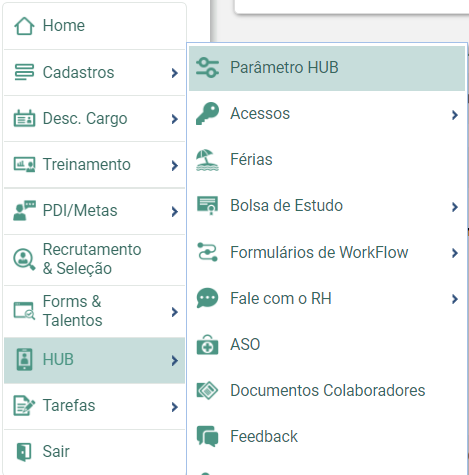The width and height of the screenshot is (469, 475).
Task: Click the Treinamento presentation icon
Action: (x=24, y=165)
